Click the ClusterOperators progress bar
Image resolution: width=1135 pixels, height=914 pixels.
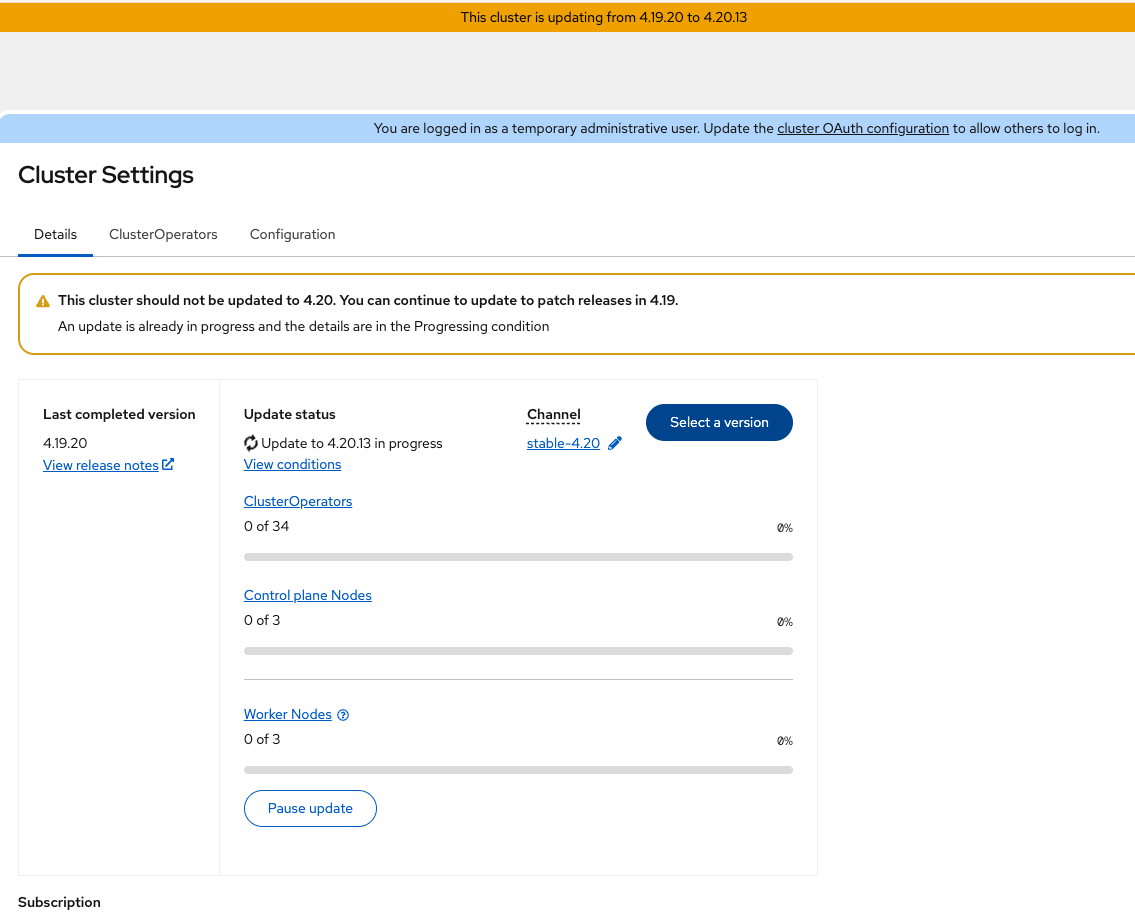click(518, 557)
